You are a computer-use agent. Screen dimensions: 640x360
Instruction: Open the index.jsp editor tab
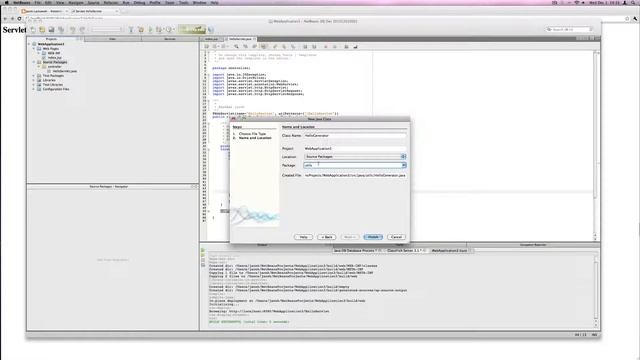[x=211, y=39]
